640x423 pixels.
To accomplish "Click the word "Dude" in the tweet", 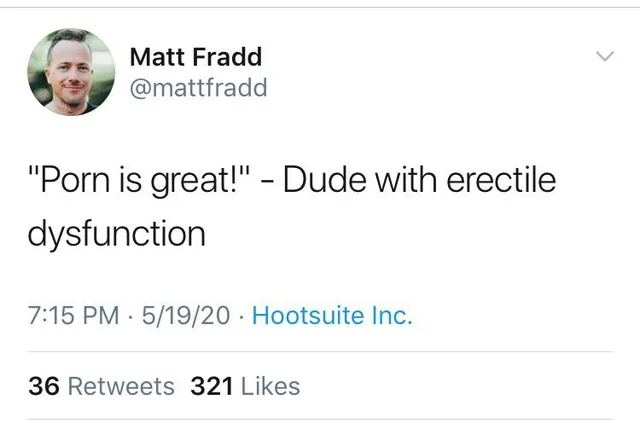I will point(325,180).
